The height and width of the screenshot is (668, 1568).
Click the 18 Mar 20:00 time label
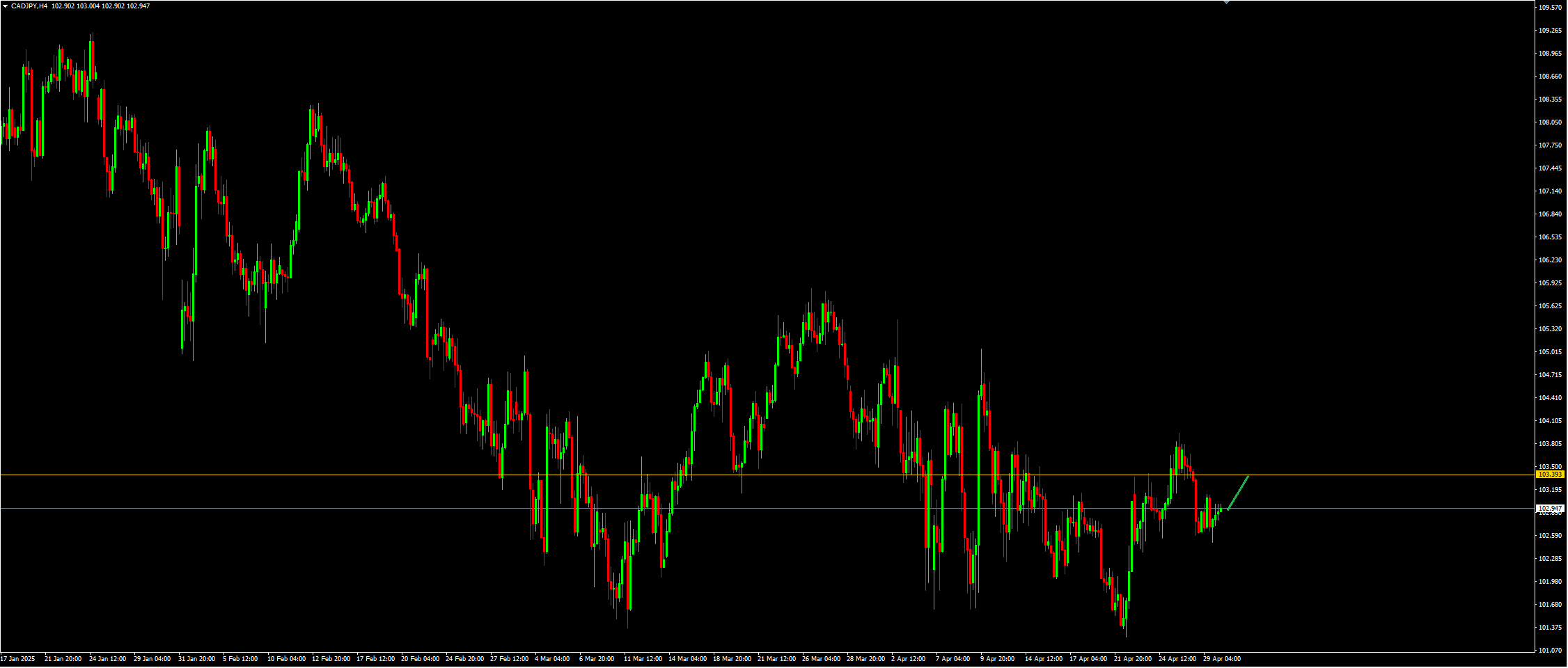(x=732, y=659)
